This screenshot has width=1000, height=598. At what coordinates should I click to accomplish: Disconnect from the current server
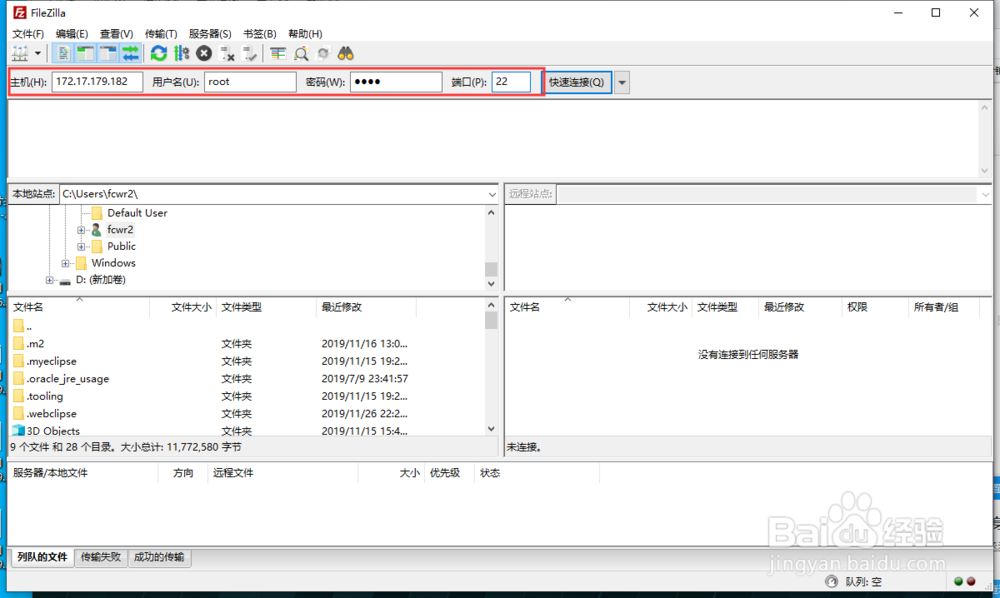pos(227,54)
